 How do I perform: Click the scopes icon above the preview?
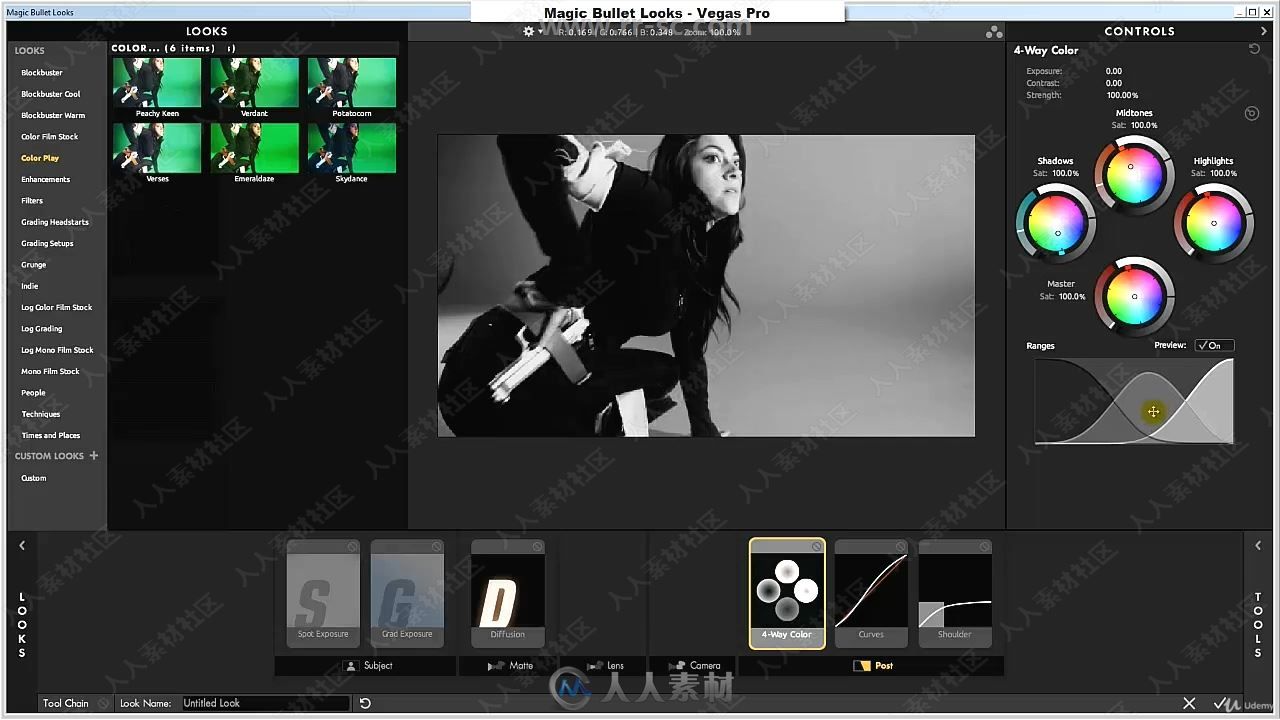pyautogui.click(x=994, y=32)
